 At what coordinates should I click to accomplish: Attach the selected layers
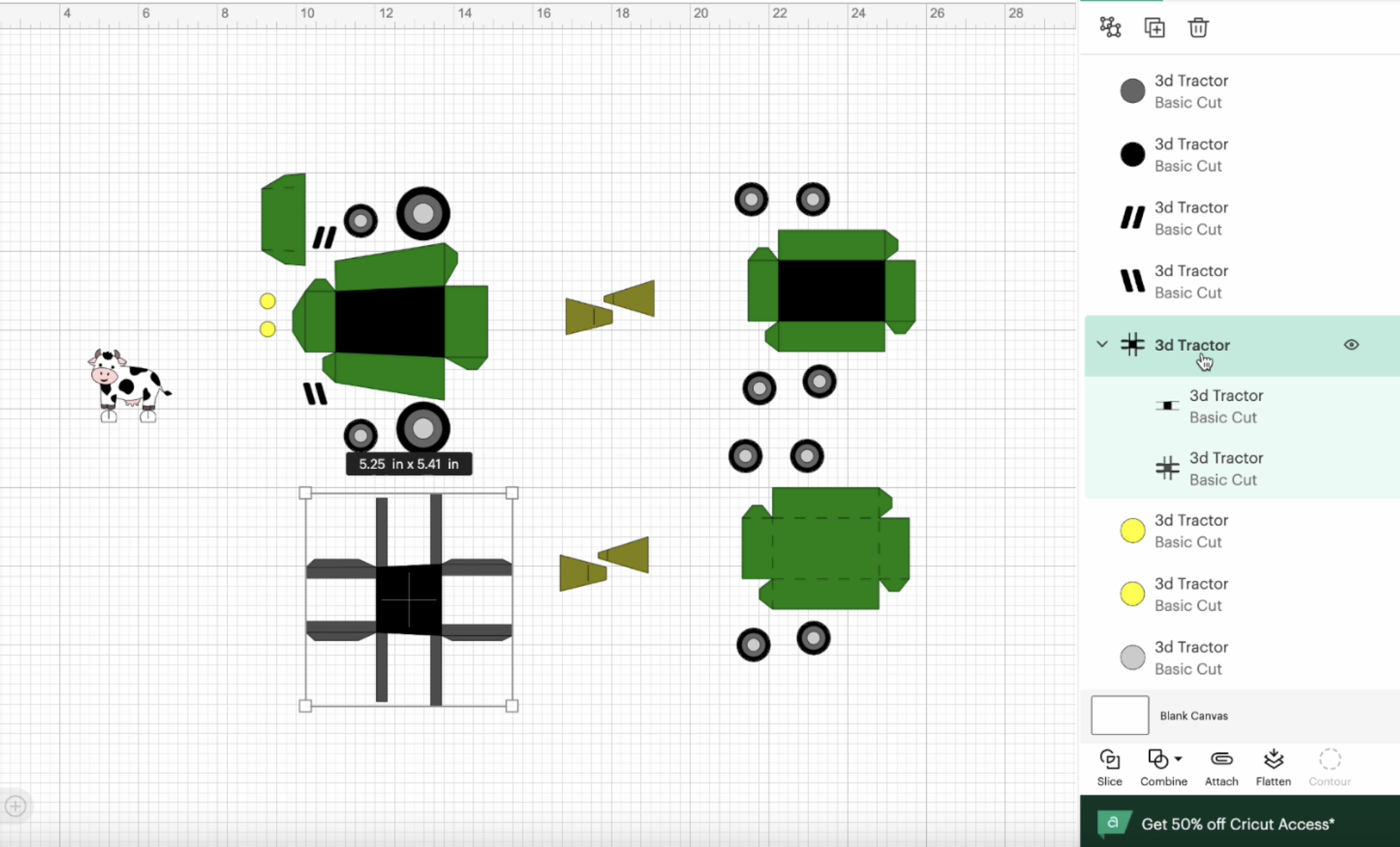[x=1221, y=766]
